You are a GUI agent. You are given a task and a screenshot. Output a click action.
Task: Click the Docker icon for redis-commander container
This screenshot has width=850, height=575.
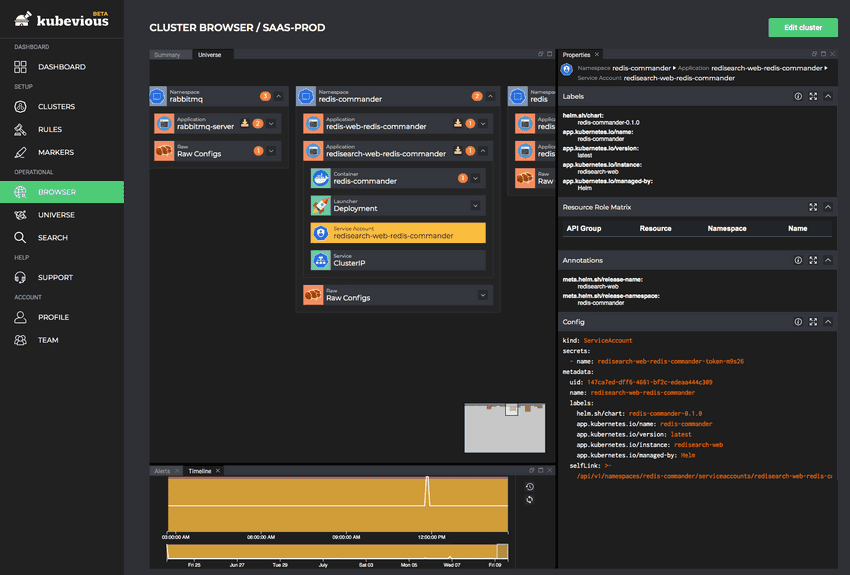click(321, 178)
